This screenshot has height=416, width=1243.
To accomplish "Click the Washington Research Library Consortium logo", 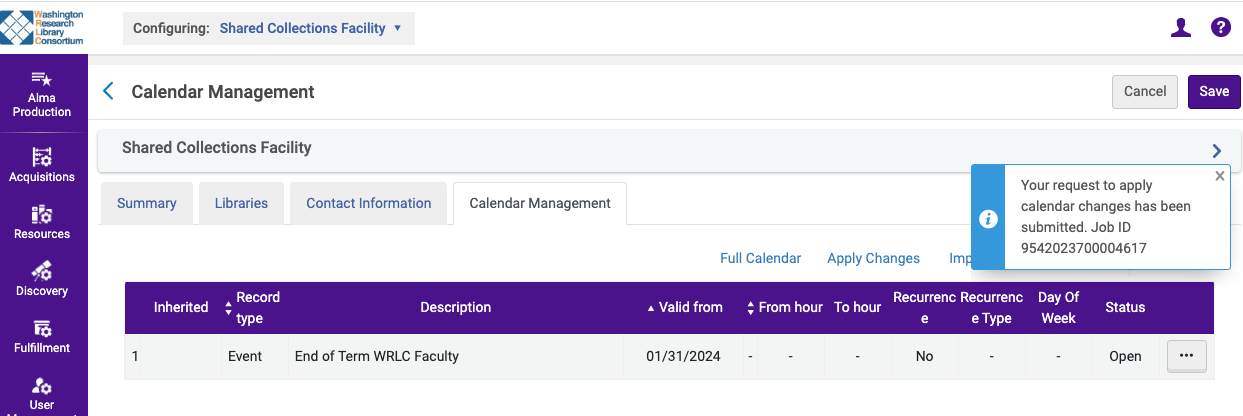I will pyautogui.click(x=42, y=28).
